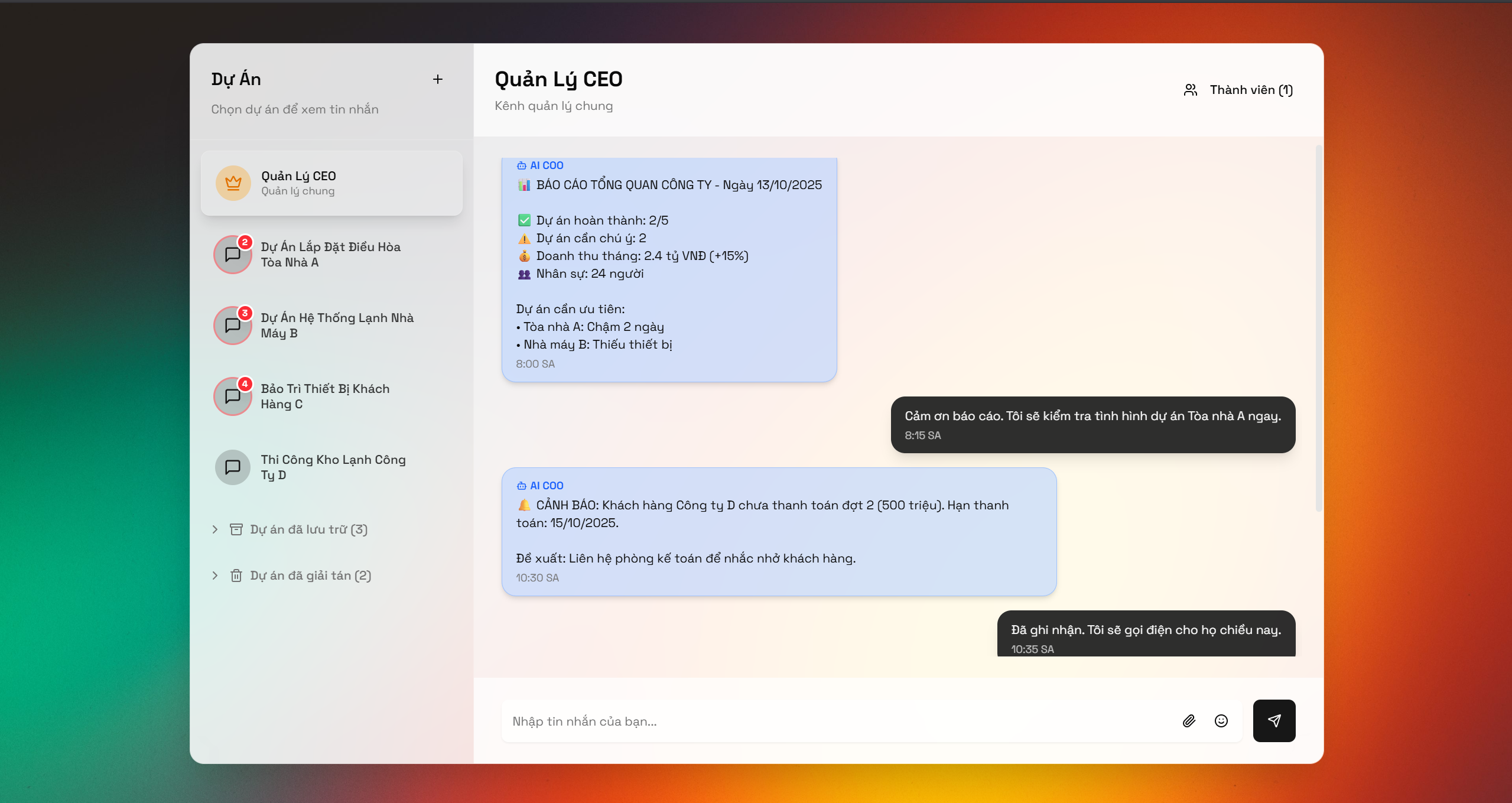The height and width of the screenshot is (803, 1512).
Task: Click the archive box icon beside Dự án đã lưu trữ
Action: (236, 529)
